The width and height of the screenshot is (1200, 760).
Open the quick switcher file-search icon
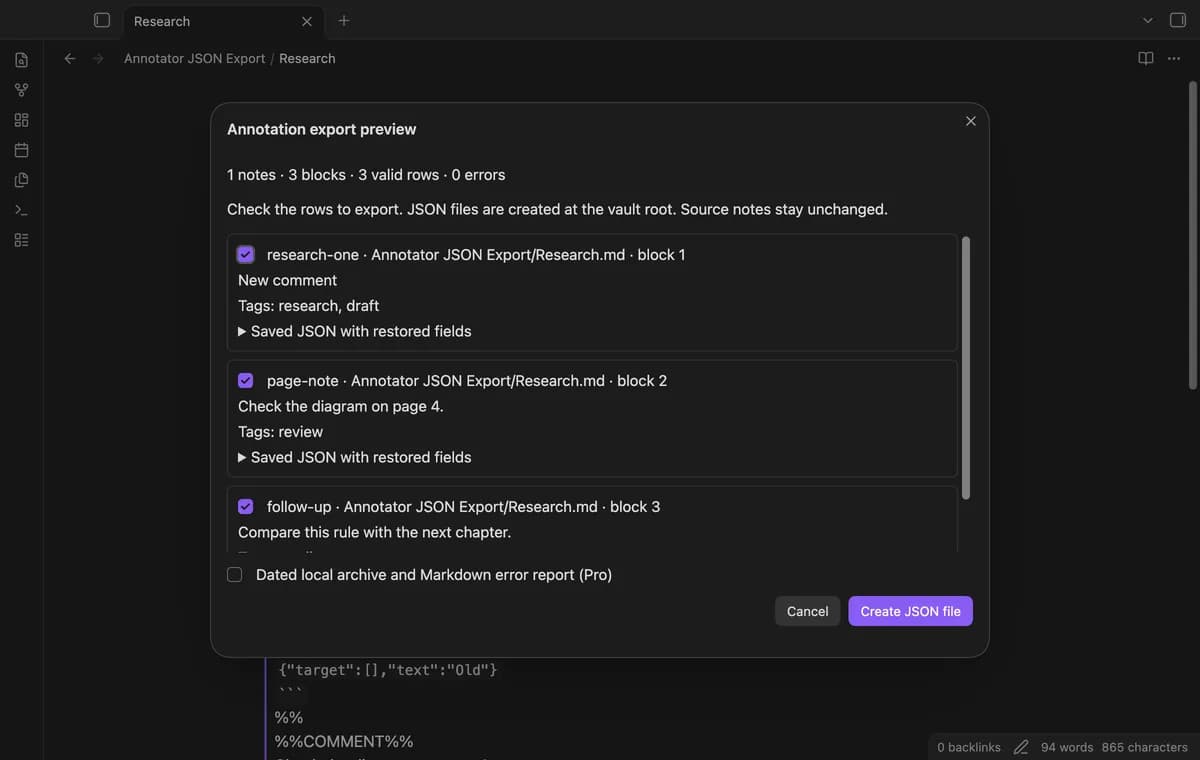click(21, 60)
